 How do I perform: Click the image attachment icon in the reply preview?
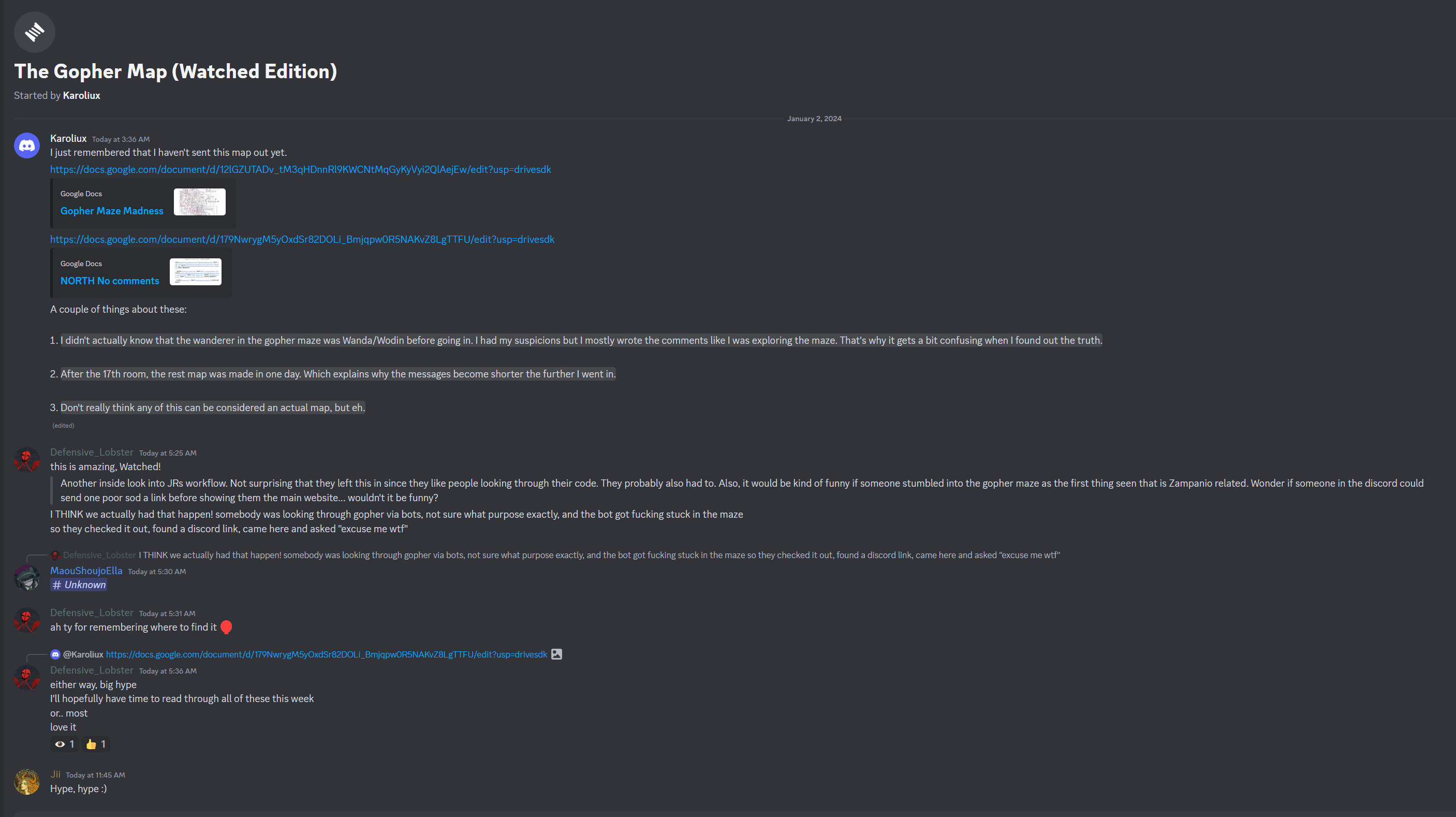(557, 654)
